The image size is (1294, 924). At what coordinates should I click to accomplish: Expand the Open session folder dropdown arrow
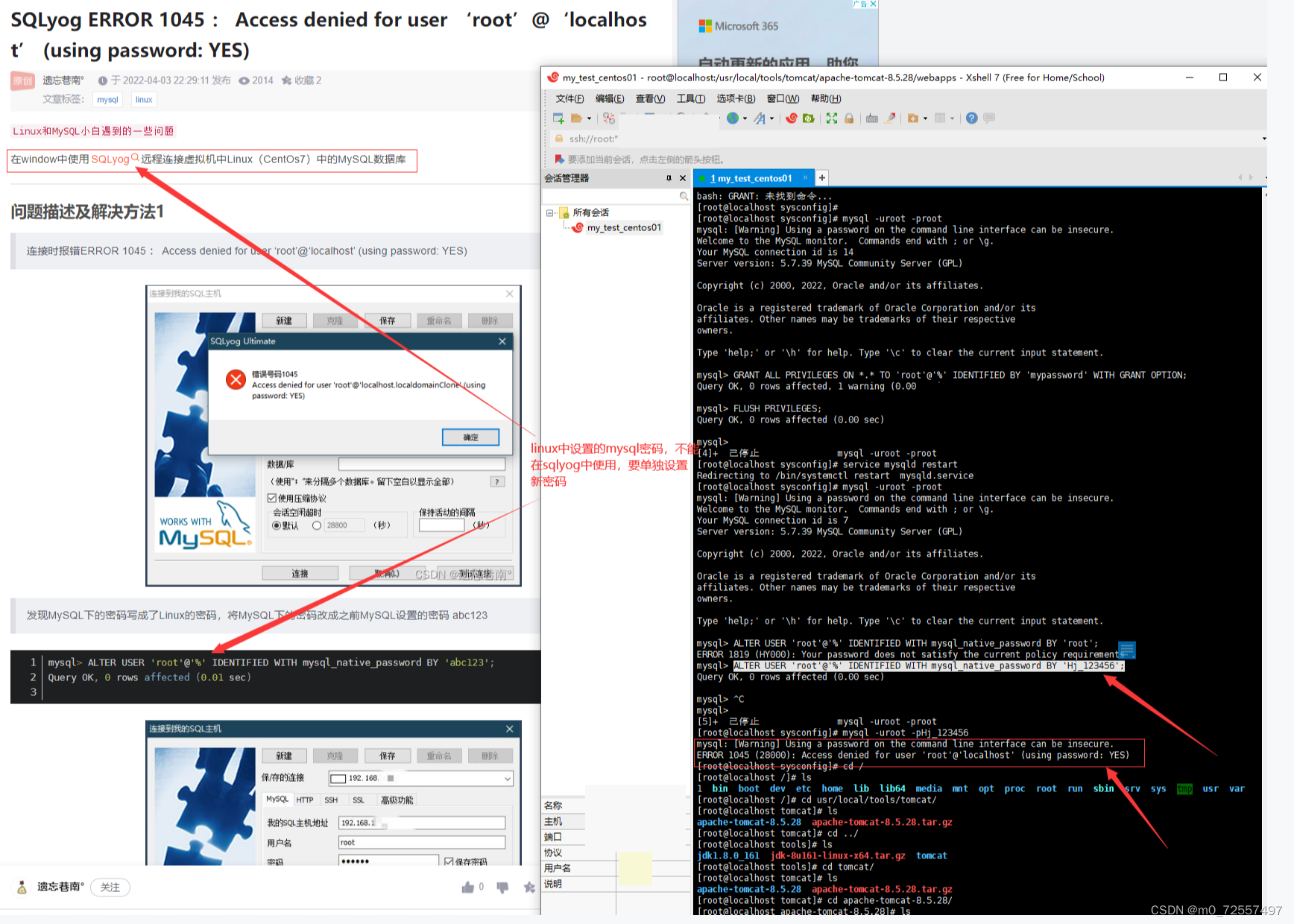coord(589,118)
